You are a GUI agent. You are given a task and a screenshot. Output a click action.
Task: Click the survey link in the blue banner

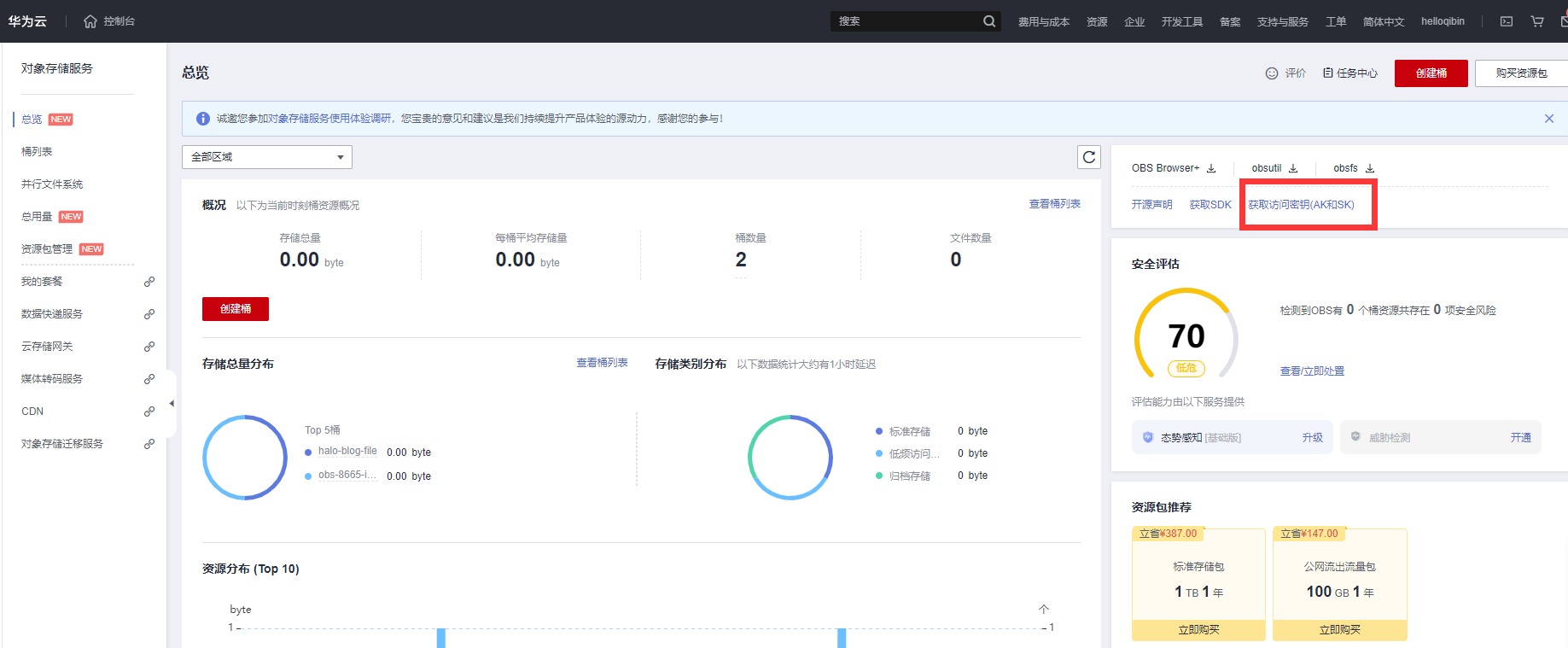coord(331,119)
